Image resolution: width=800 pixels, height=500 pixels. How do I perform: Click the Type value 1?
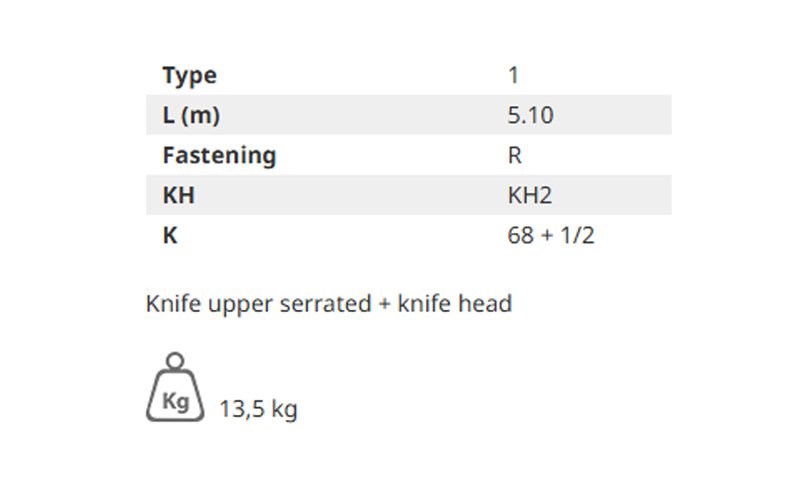[x=513, y=75]
